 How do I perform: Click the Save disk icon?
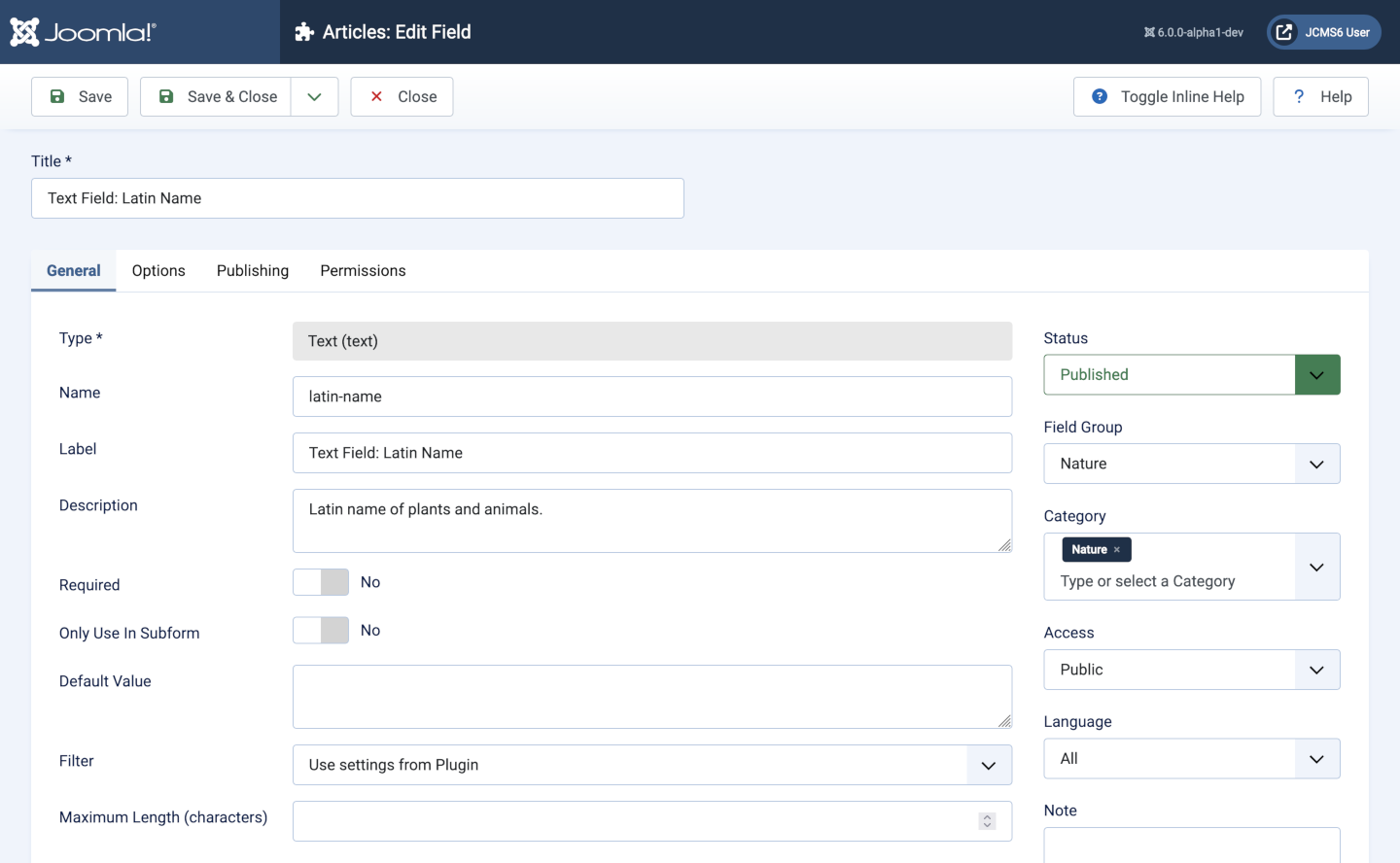tap(59, 96)
